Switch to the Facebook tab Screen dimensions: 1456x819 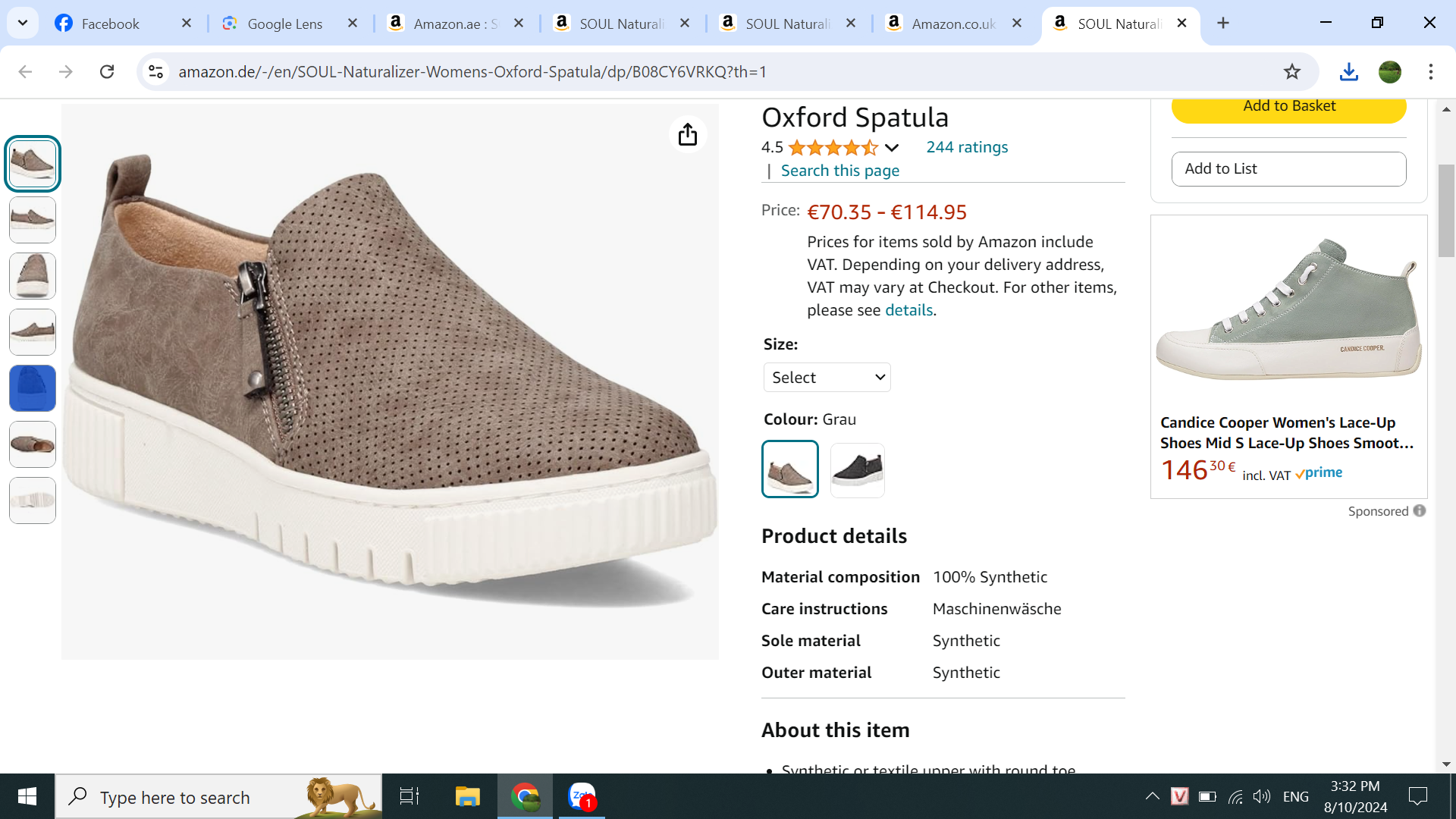[111, 24]
